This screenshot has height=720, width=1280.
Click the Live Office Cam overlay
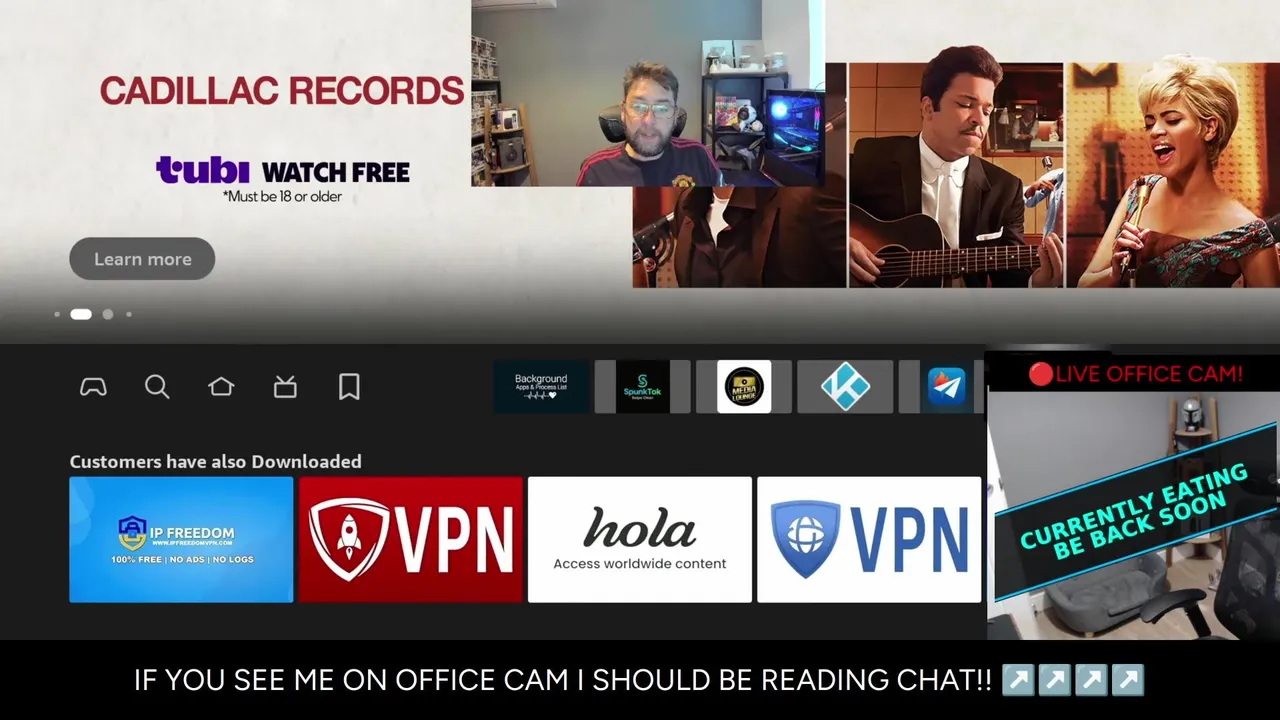coord(1133,495)
